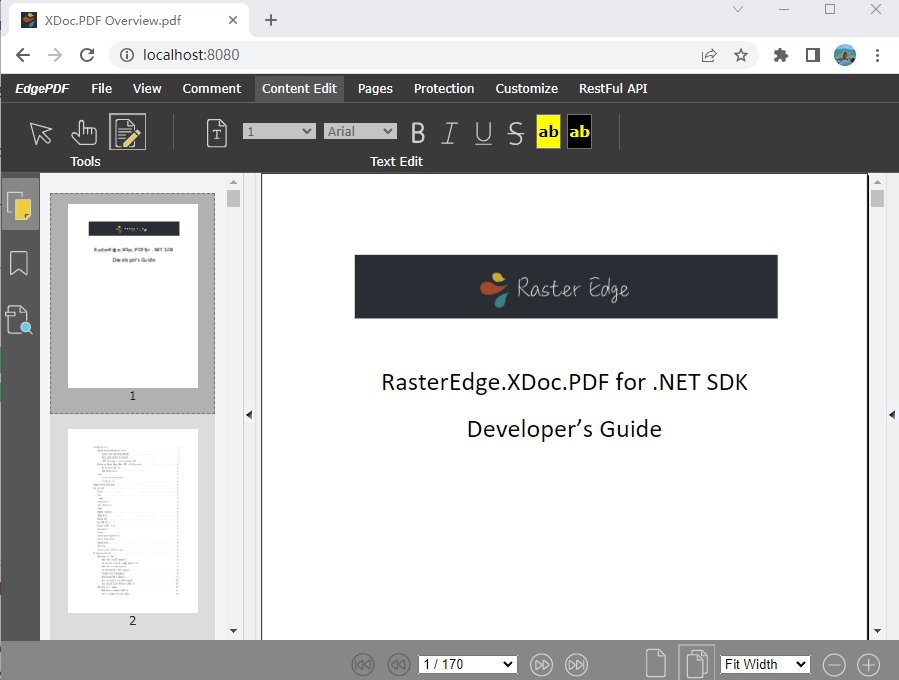Open the font size dropdown
This screenshot has height=680, width=899.
click(x=279, y=130)
